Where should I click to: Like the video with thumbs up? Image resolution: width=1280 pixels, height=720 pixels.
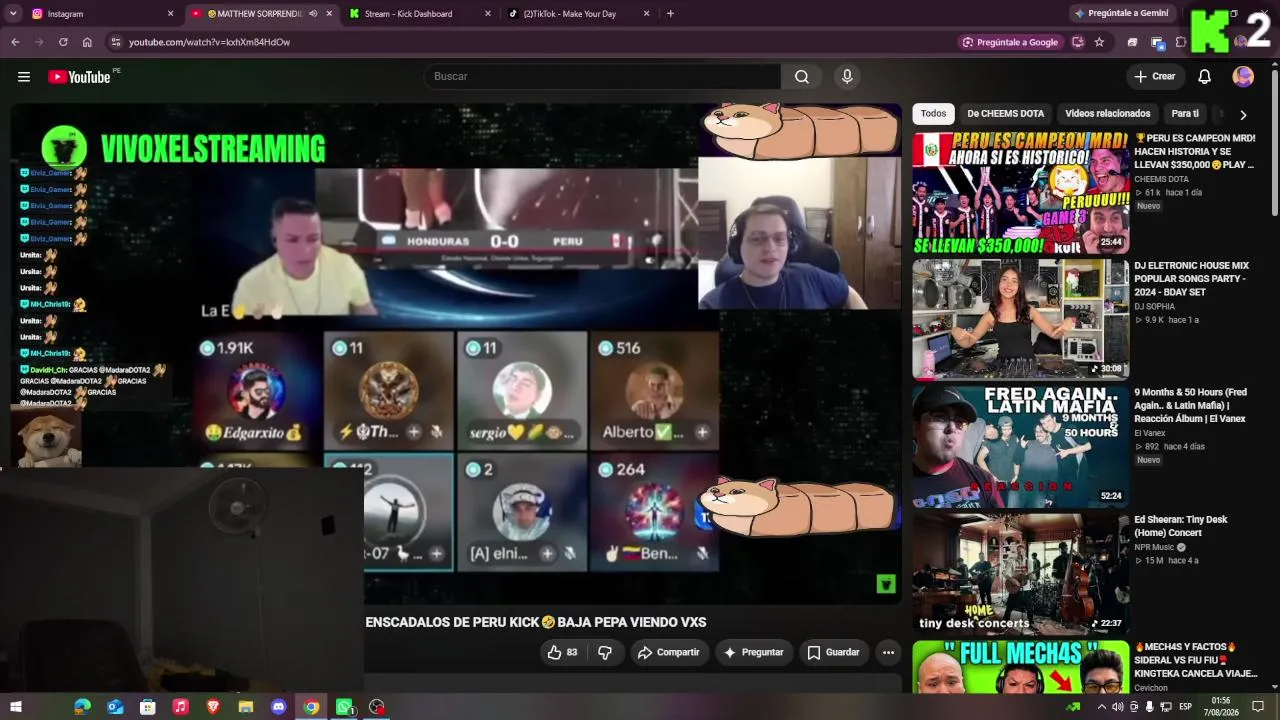pos(563,652)
